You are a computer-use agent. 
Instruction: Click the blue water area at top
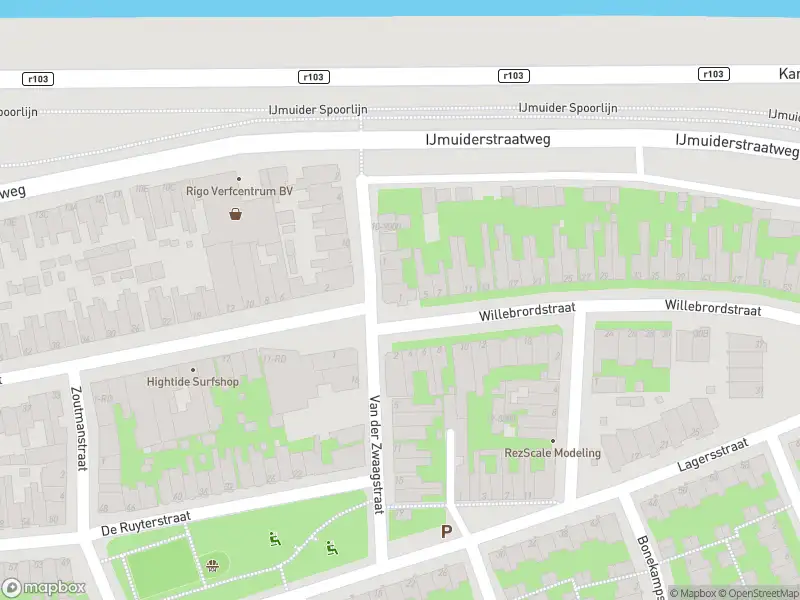click(400, 6)
